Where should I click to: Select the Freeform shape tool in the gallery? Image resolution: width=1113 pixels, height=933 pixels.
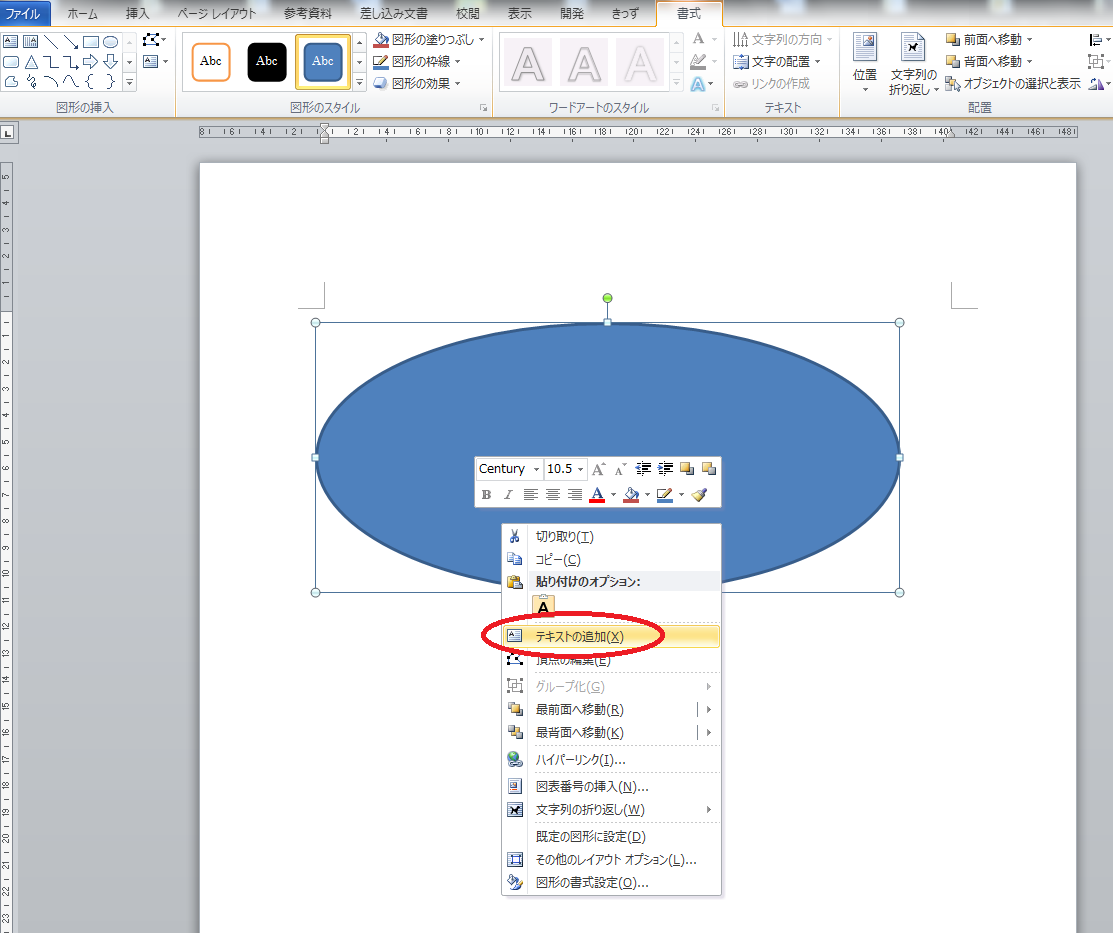pyautogui.click(x=11, y=82)
